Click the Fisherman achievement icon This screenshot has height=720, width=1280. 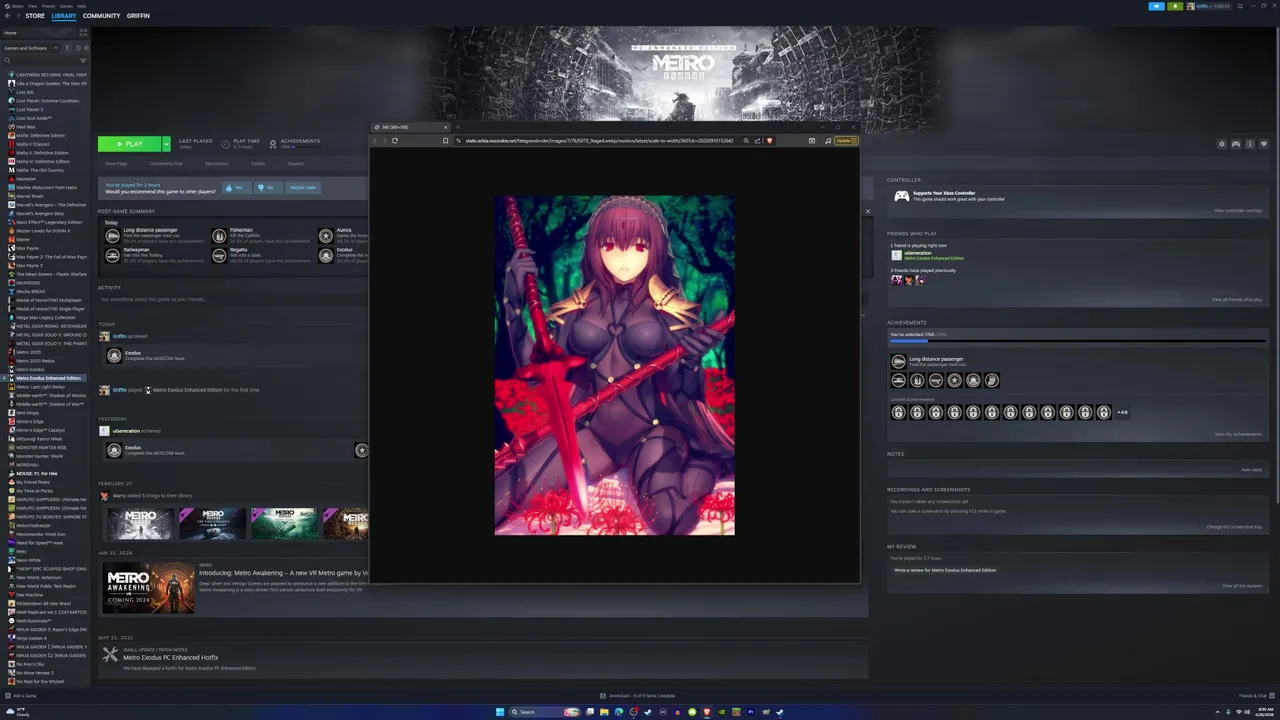click(219, 236)
